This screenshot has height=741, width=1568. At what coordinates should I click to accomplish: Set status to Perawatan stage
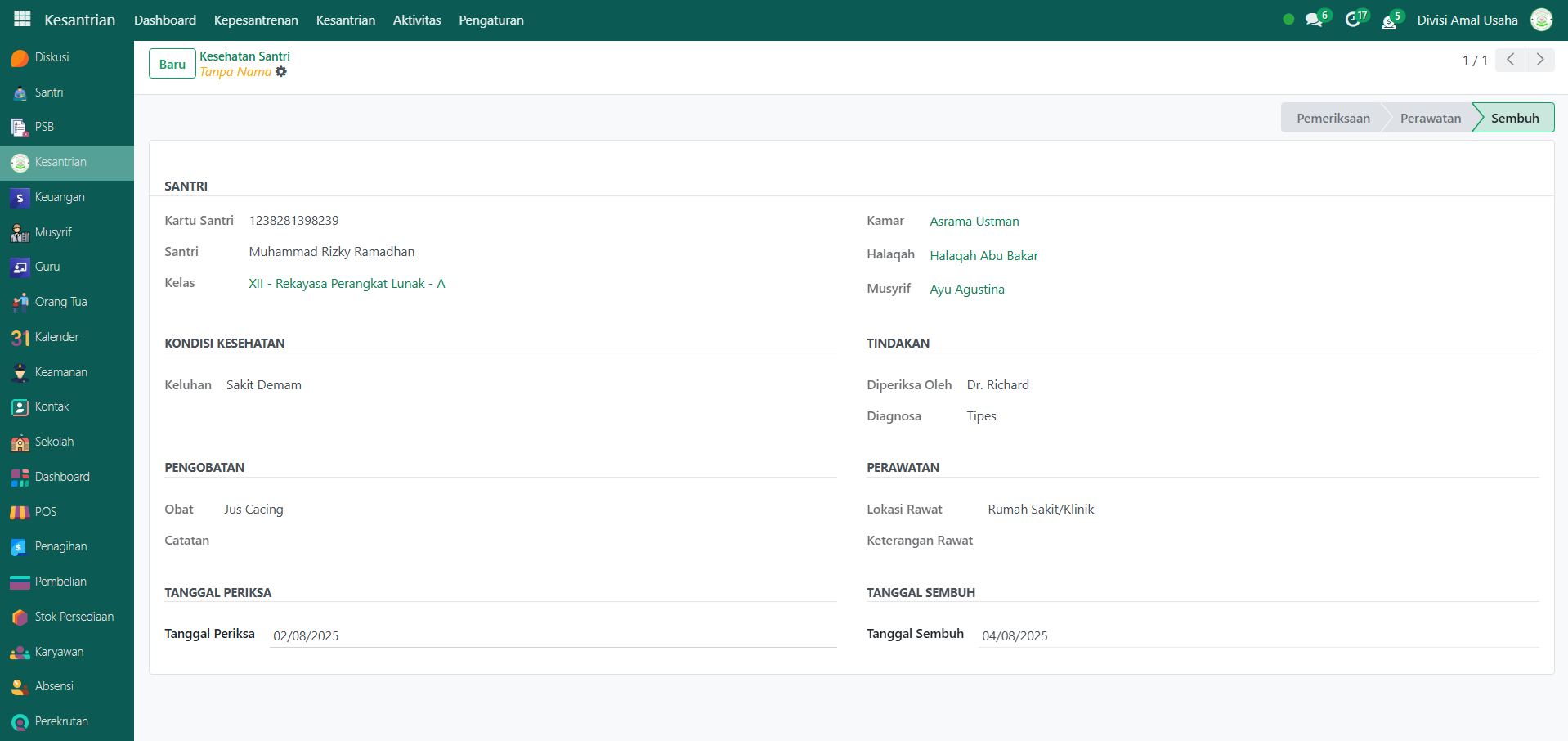(x=1430, y=118)
